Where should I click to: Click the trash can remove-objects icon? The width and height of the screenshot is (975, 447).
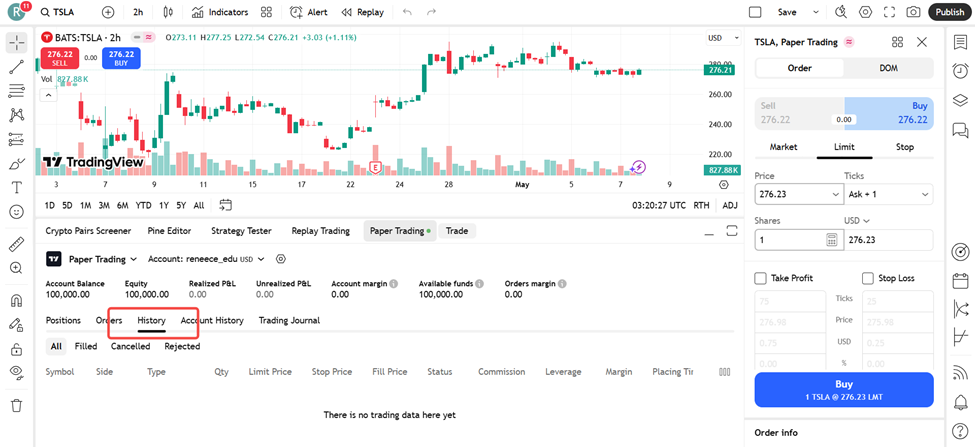[16, 405]
